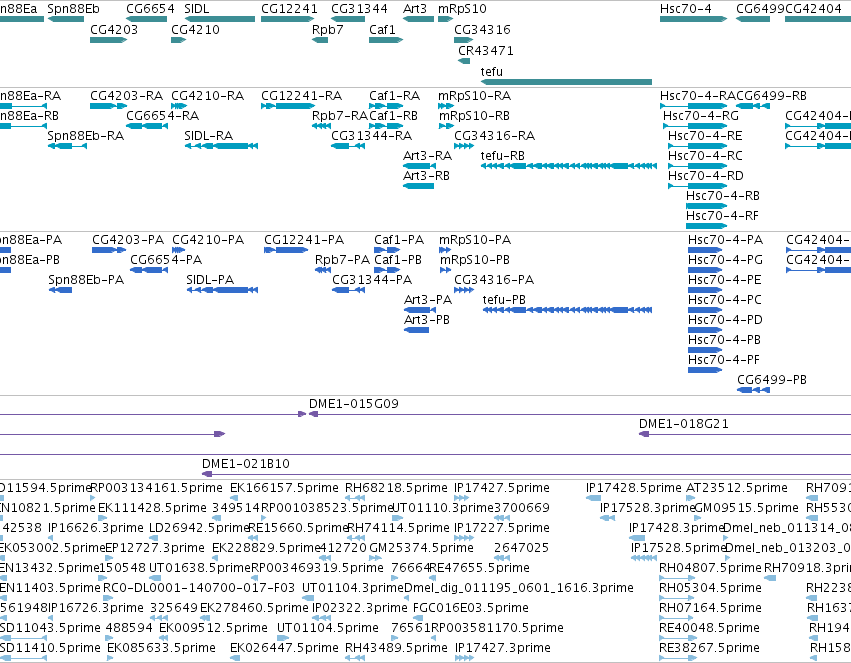
Task: Select the CG4203 gene label in top track
Action: tap(114, 30)
